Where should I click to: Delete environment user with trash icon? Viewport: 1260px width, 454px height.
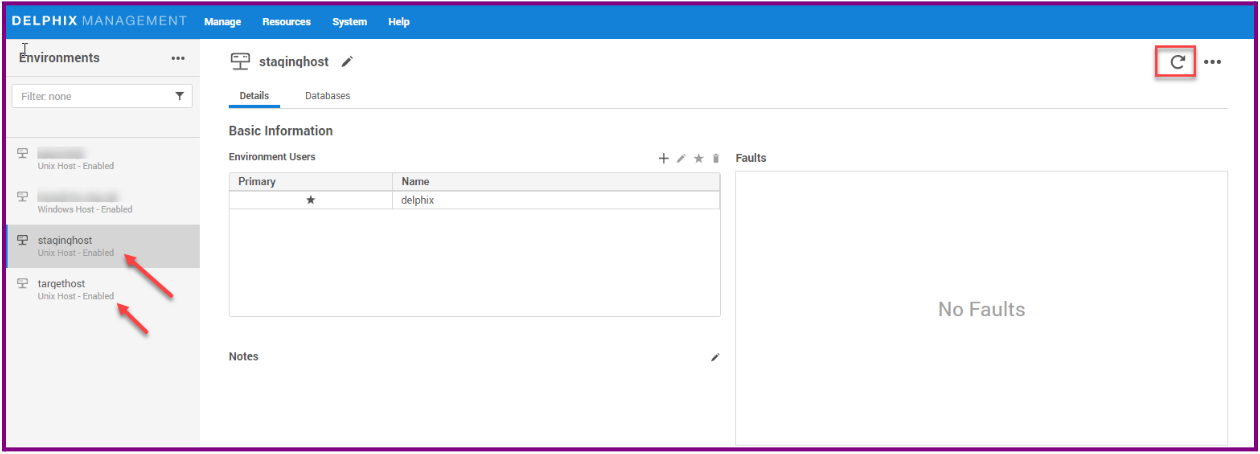715,159
